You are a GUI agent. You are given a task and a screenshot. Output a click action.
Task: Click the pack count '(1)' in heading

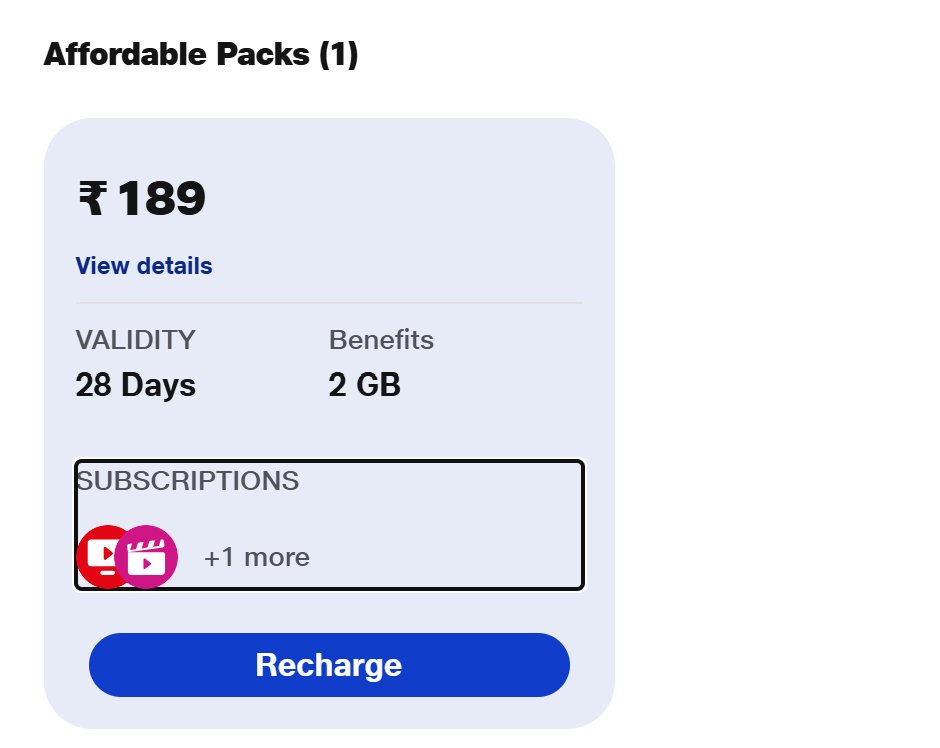(338, 54)
